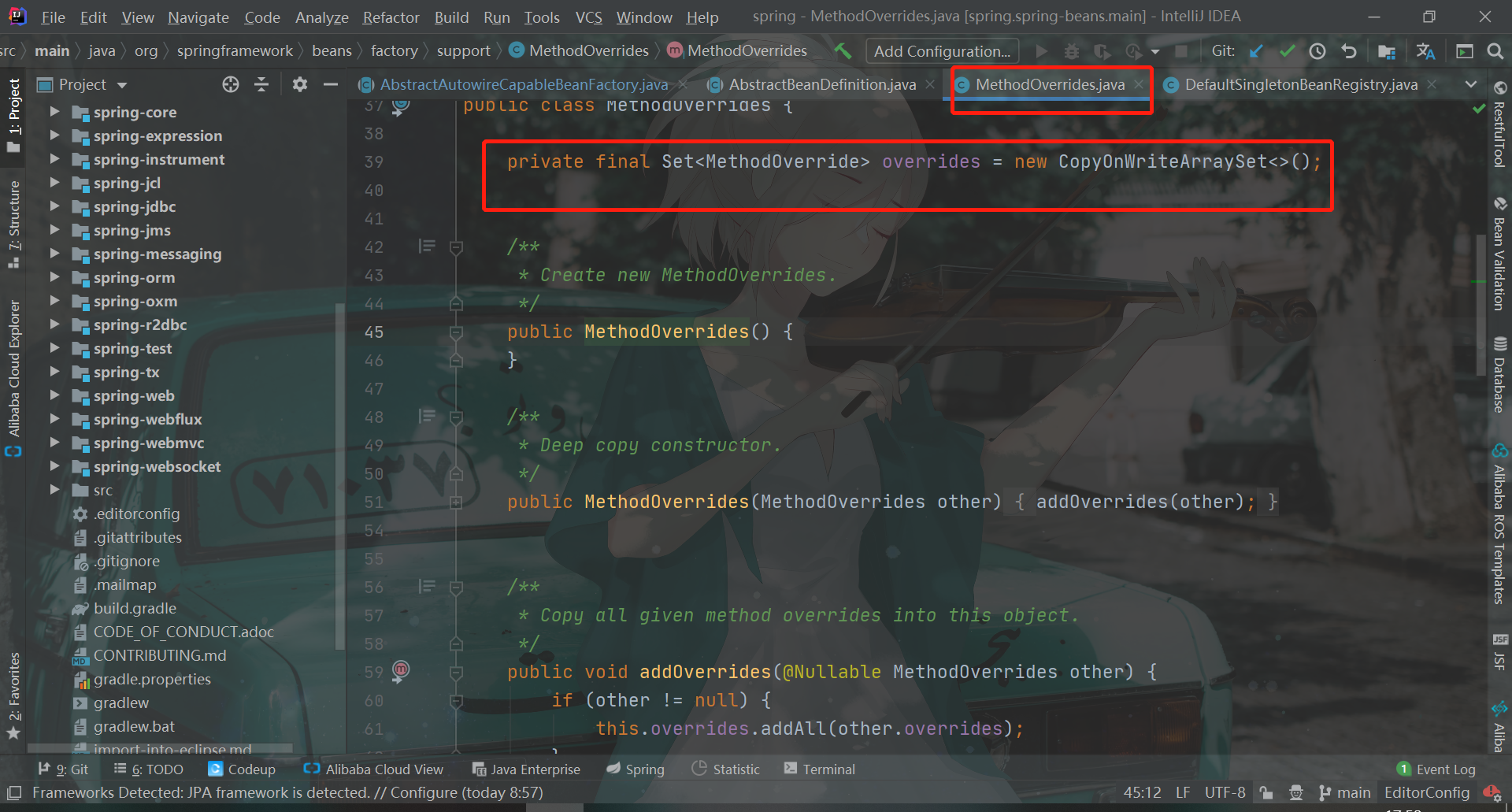Click the read-only lock icon in status bar
Screen dimensions: 1512x812
[x=1266, y=792]
